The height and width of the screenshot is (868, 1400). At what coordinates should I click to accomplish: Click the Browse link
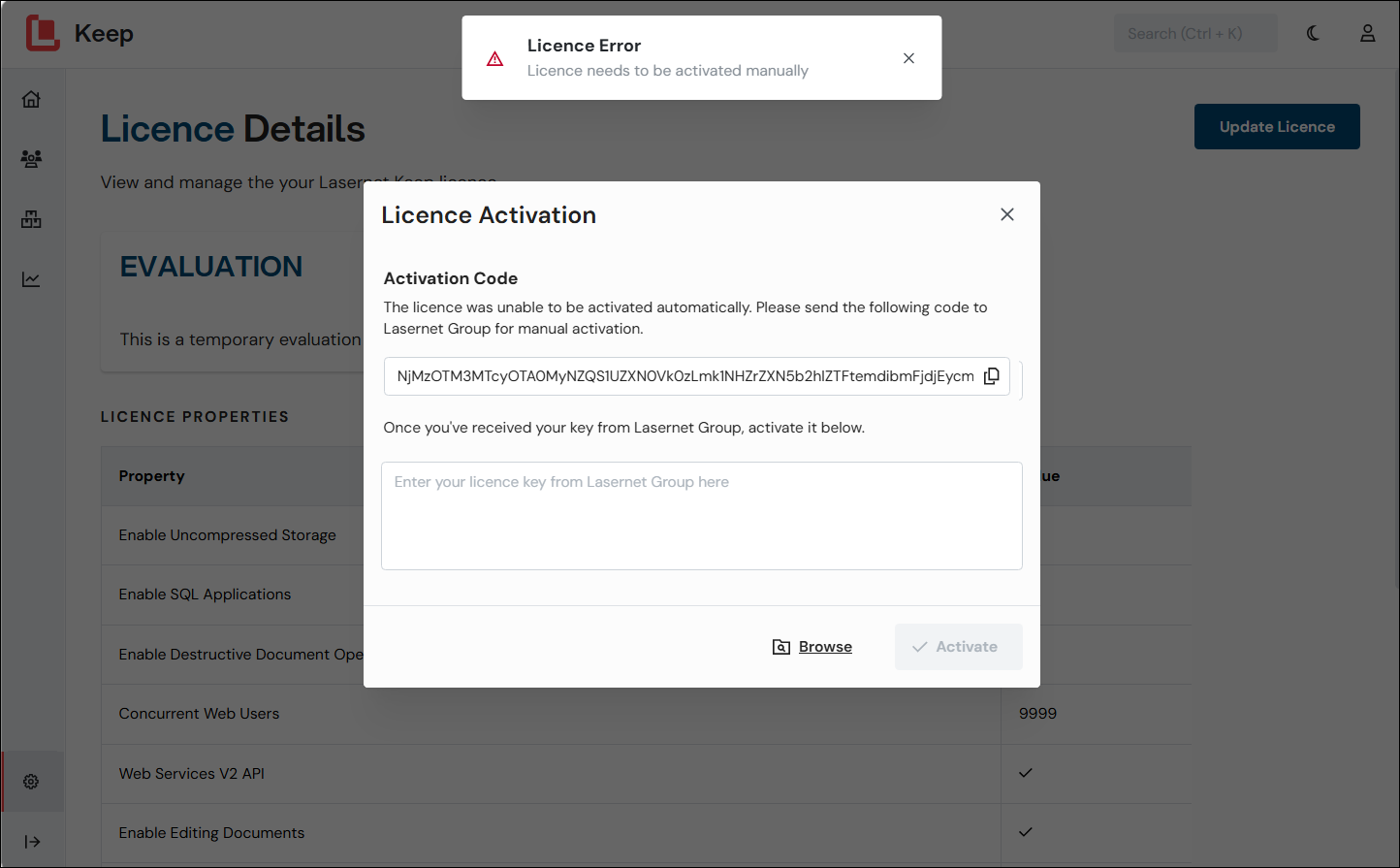coord(812,647)
